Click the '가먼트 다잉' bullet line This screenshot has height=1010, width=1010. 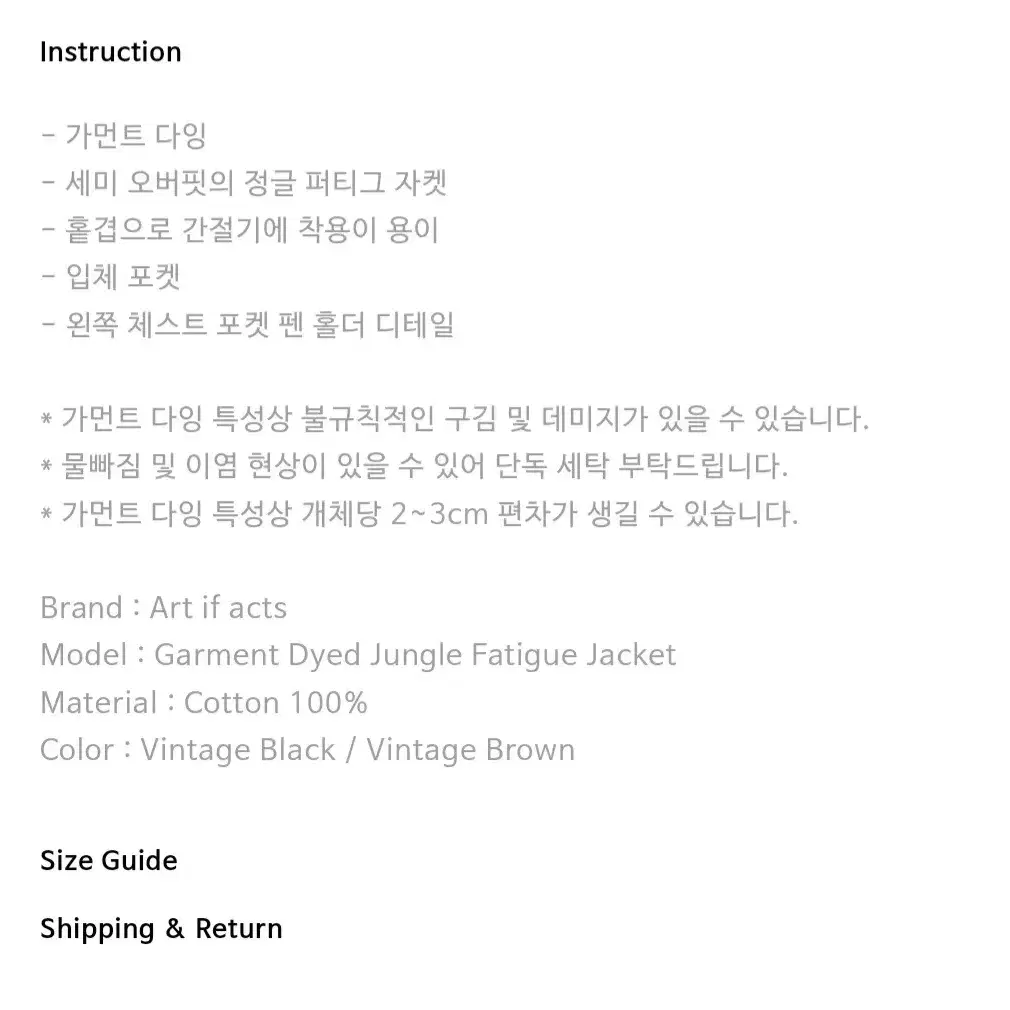click(x=123, y=136)
